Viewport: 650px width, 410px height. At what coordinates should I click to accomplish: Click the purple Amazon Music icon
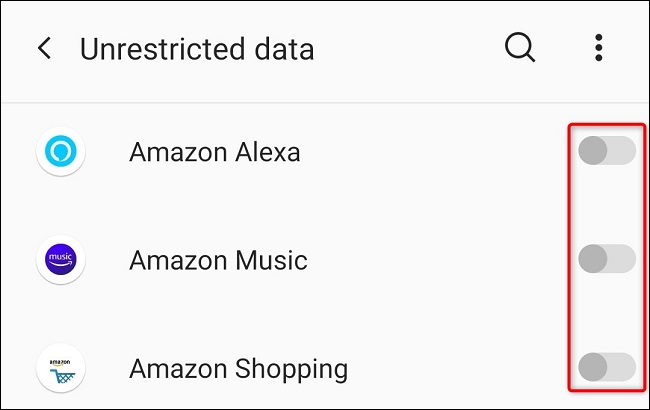pyautogui.click(x=61, y=261)
